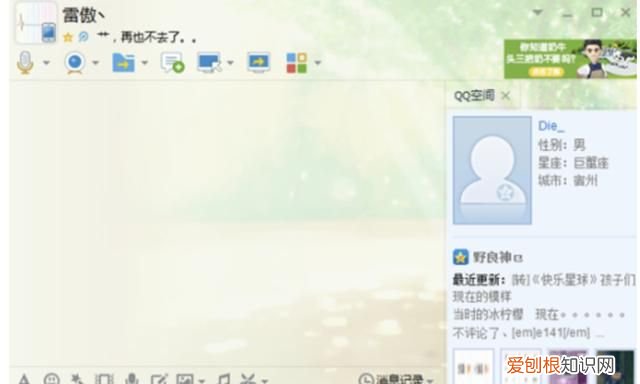The height and width of the screenshot is (384, 640).
Task: Minimize the chat window
Action: (567, 14)
